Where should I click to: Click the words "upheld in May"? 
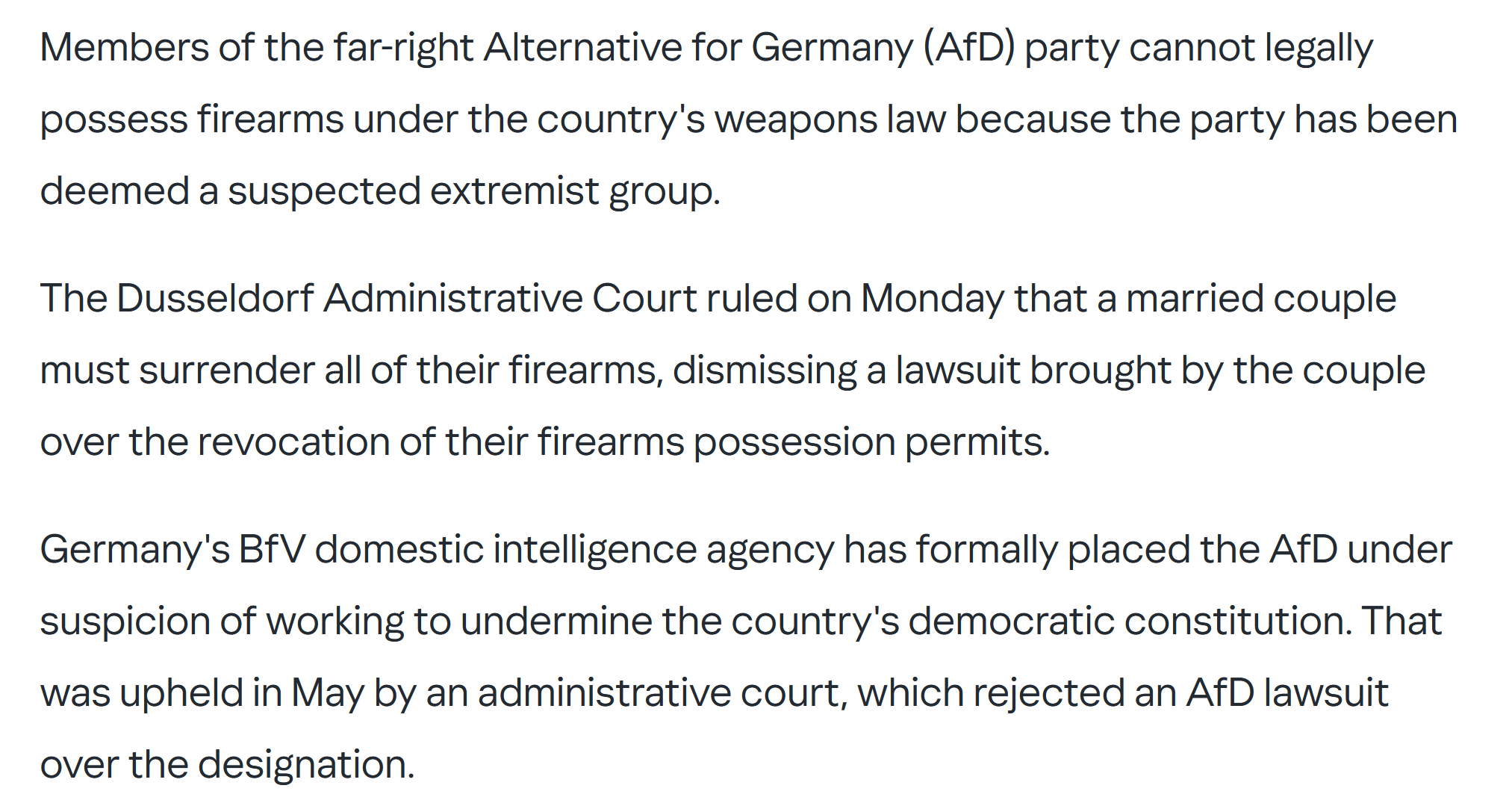(x=241, y=695)
